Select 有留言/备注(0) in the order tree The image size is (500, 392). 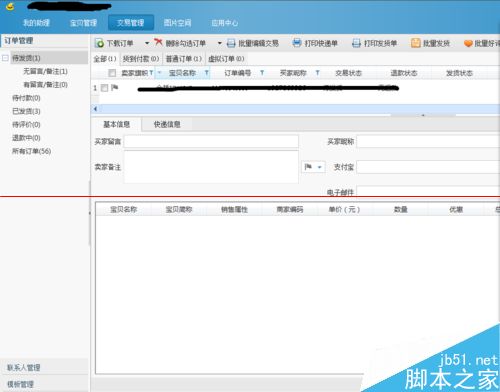[x=45, y=85]
